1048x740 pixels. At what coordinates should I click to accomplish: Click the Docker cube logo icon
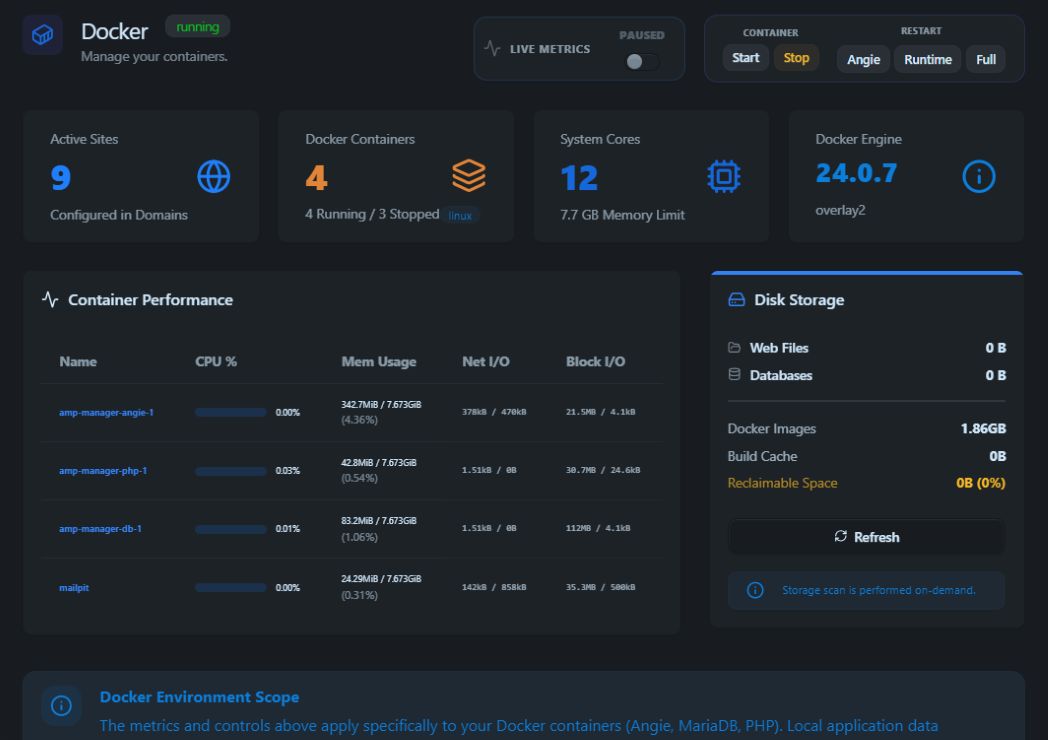coord(42,35)
